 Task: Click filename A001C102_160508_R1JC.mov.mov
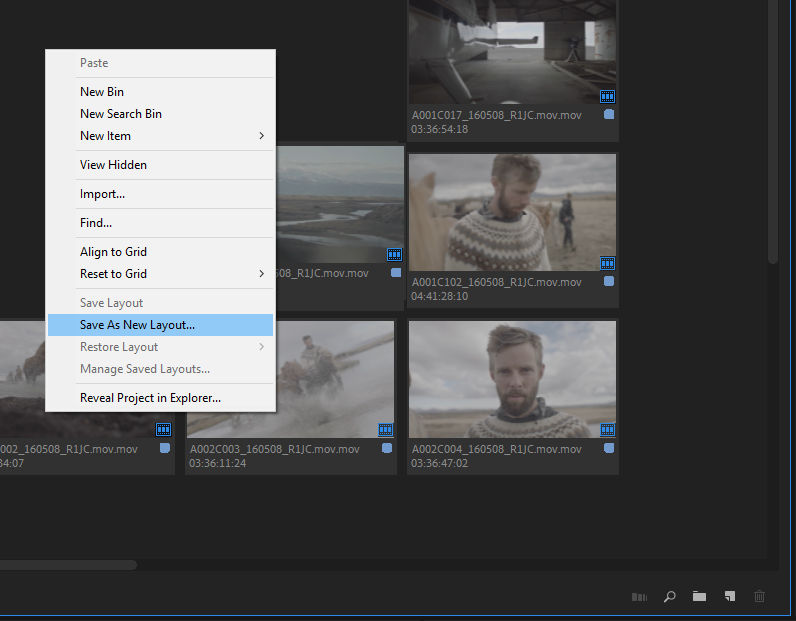(496, 282)
